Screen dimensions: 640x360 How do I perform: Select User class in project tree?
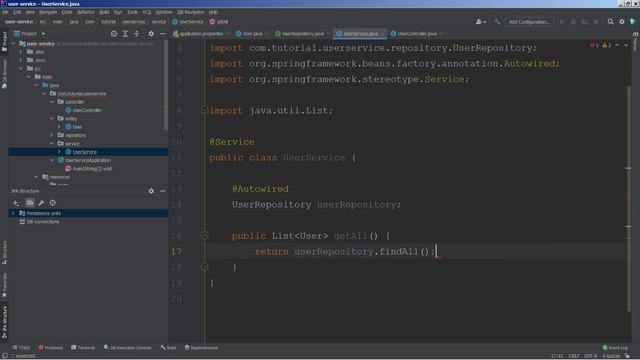click(x=73, y=127)
